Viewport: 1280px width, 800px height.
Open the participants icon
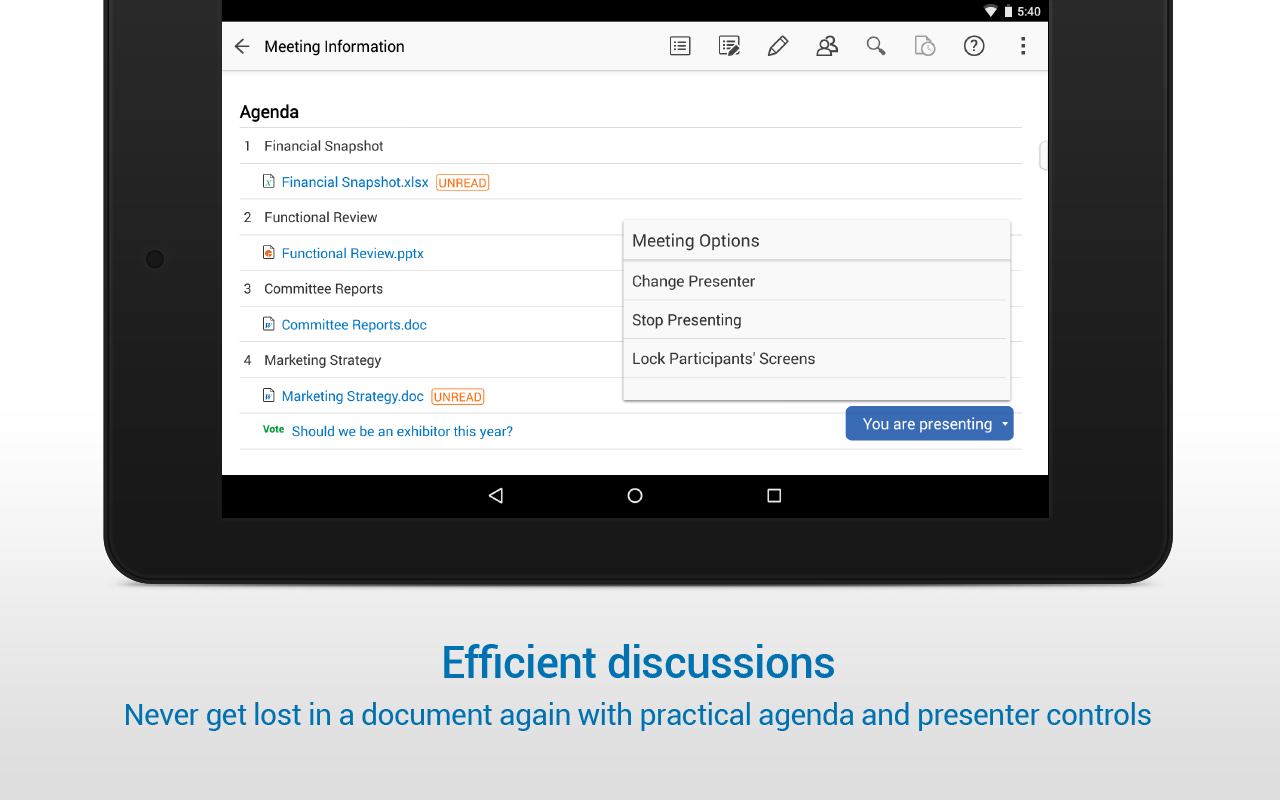(827, 46)
